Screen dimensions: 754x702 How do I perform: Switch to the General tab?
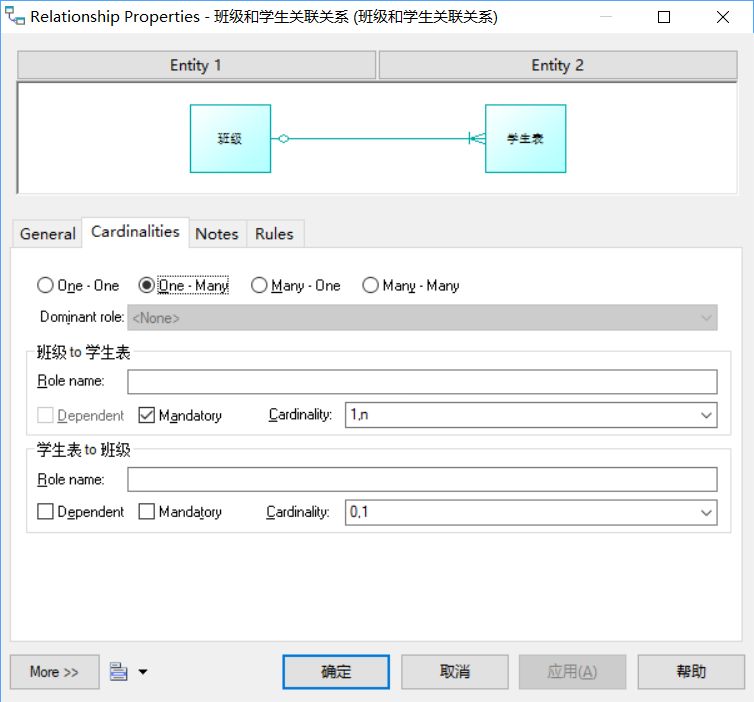[48, 234]
